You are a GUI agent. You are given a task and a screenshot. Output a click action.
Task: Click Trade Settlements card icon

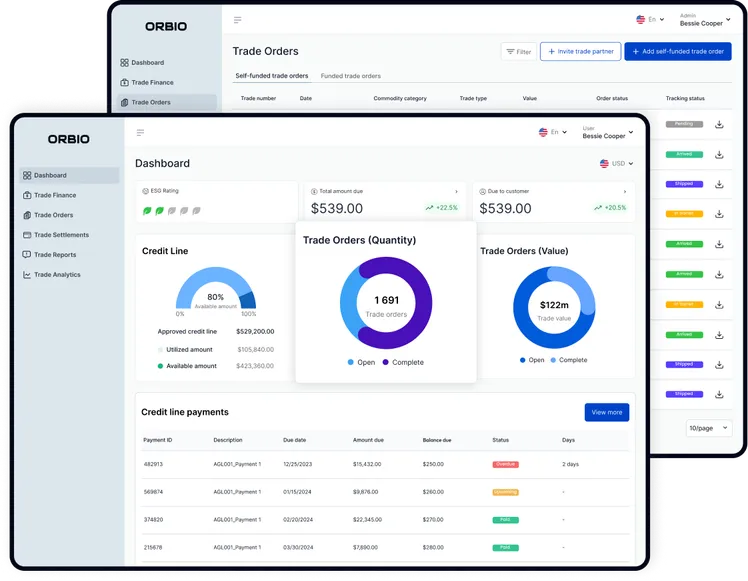pos(27,235)
